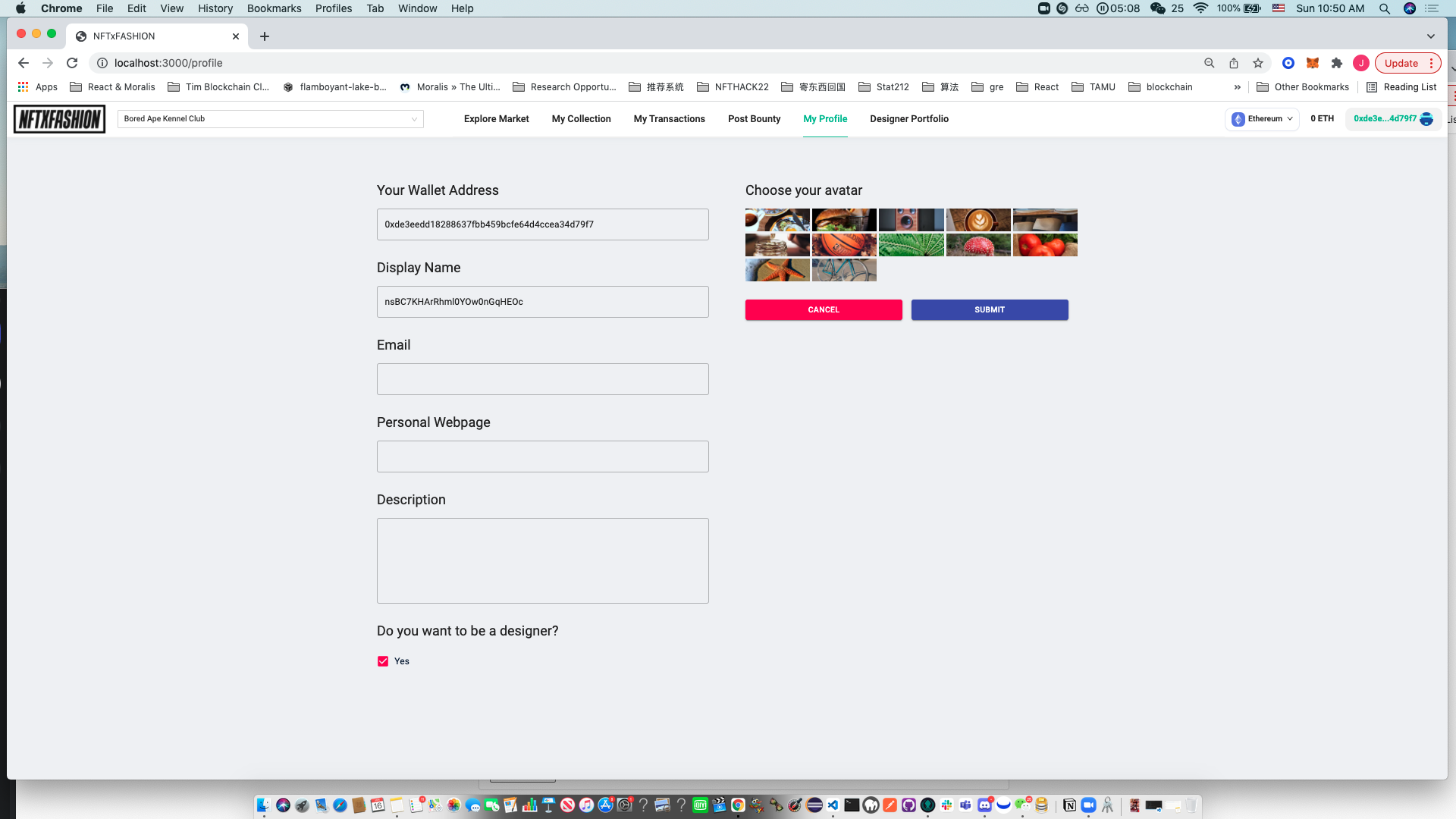Click the CANCEL button
Viewport: 1456px width, 819px height.
[x=823, y=309]
